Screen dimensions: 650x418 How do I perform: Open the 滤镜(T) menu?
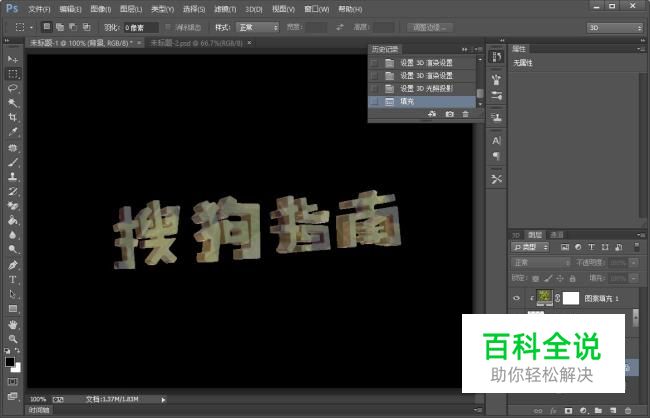pyautogui.click(x=226, y=9)
